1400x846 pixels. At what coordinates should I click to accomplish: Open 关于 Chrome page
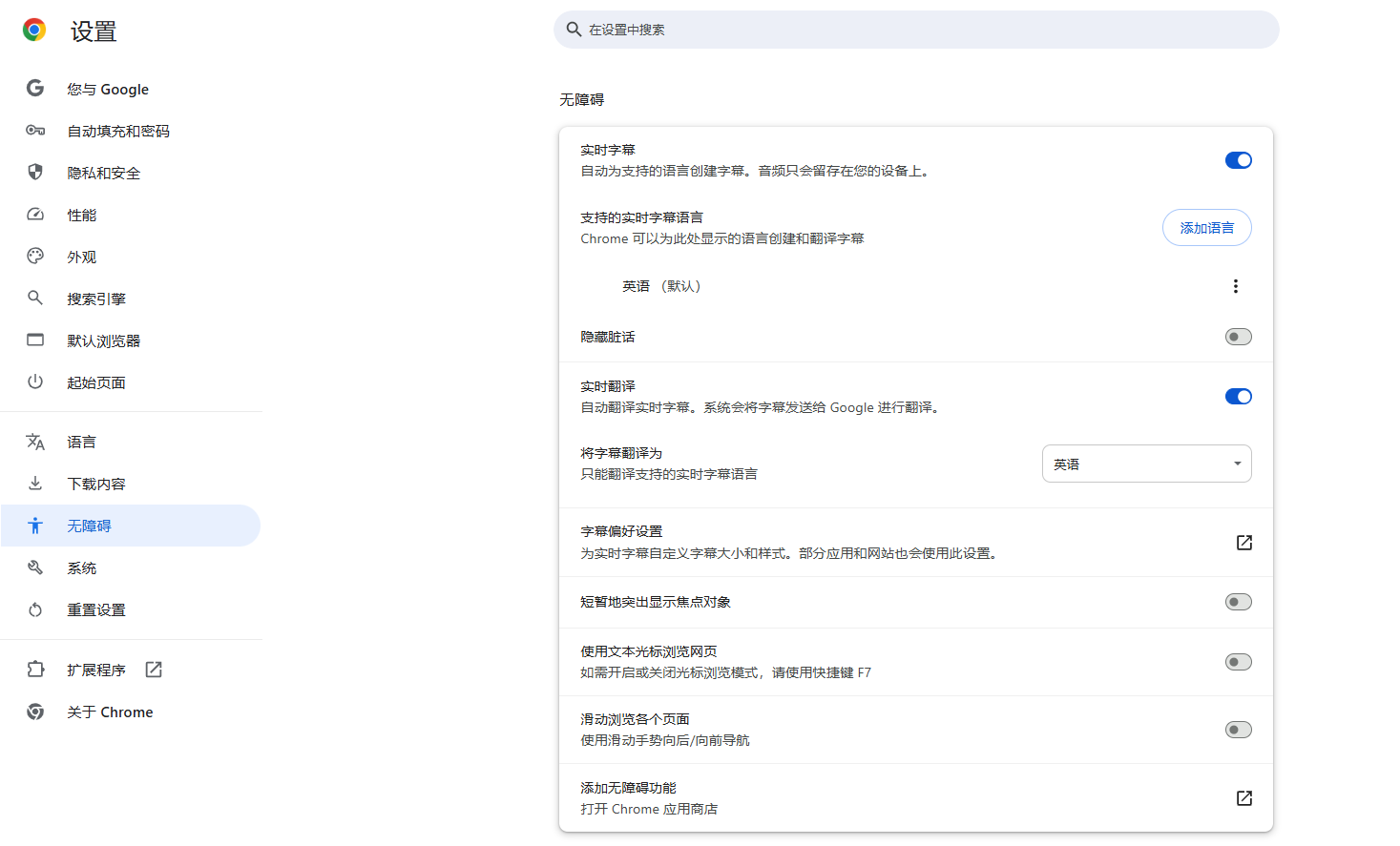(x=131, y=712)
